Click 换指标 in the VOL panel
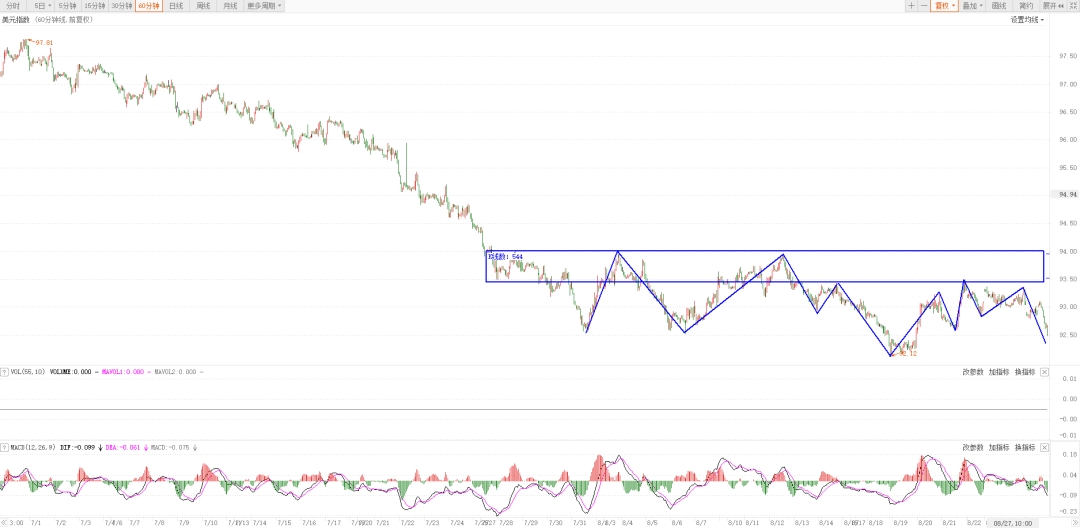The height and width of the screenshot is (528, 1080). [x=1025, y=372]
